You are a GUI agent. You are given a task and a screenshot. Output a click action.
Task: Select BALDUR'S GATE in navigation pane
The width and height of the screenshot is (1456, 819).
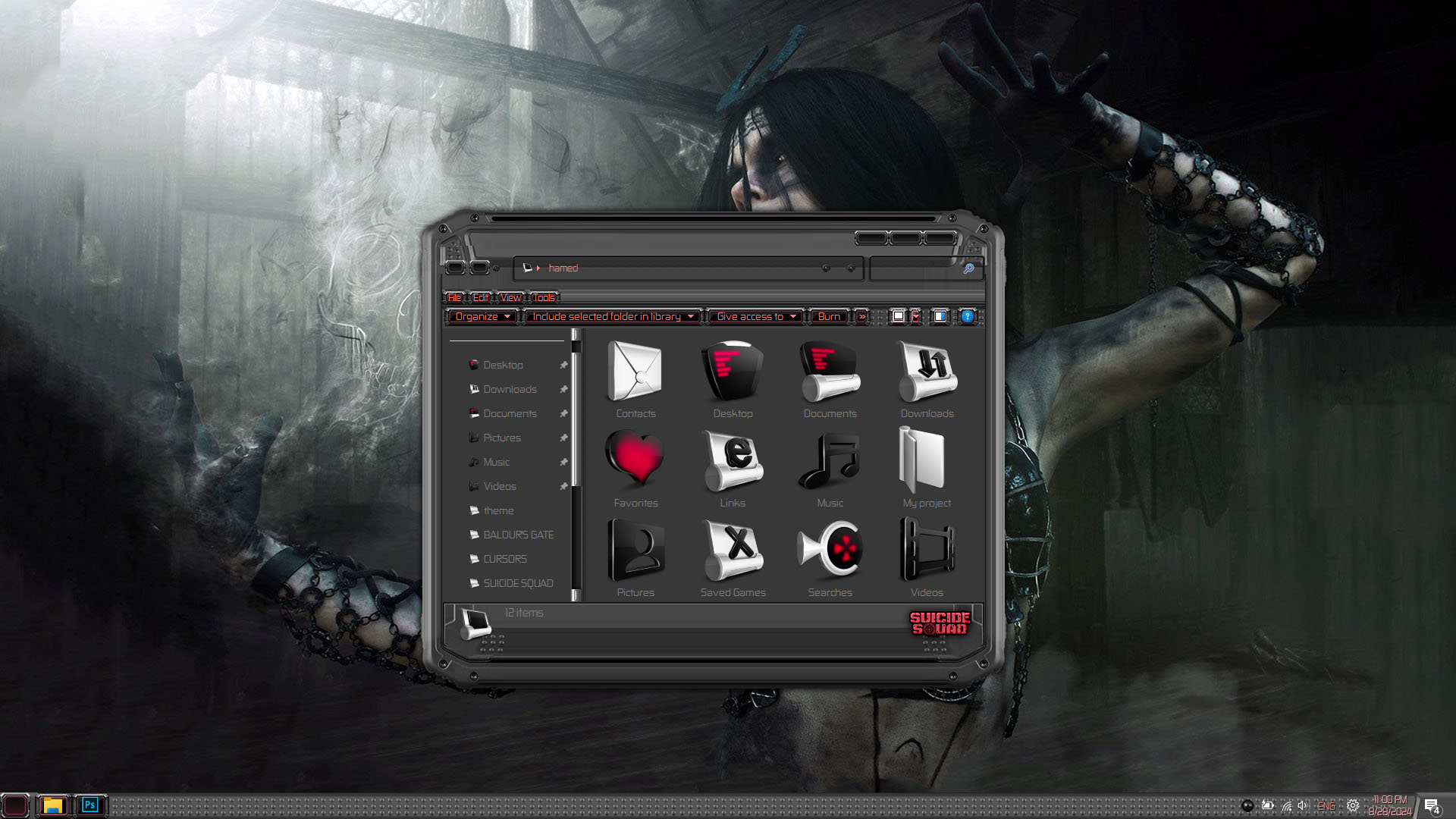coord(518,535)
